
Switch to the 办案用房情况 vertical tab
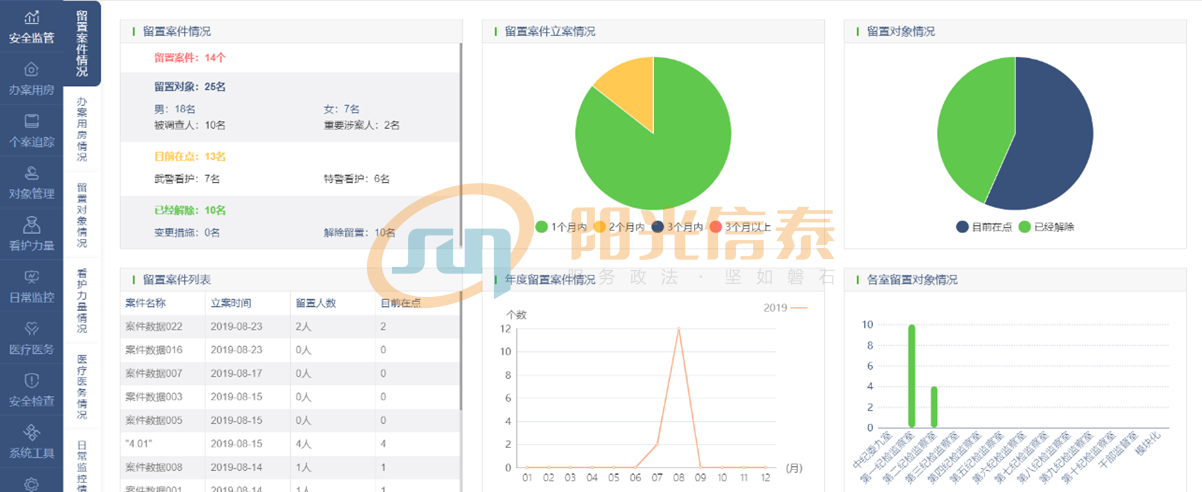[x=82, y=129]
